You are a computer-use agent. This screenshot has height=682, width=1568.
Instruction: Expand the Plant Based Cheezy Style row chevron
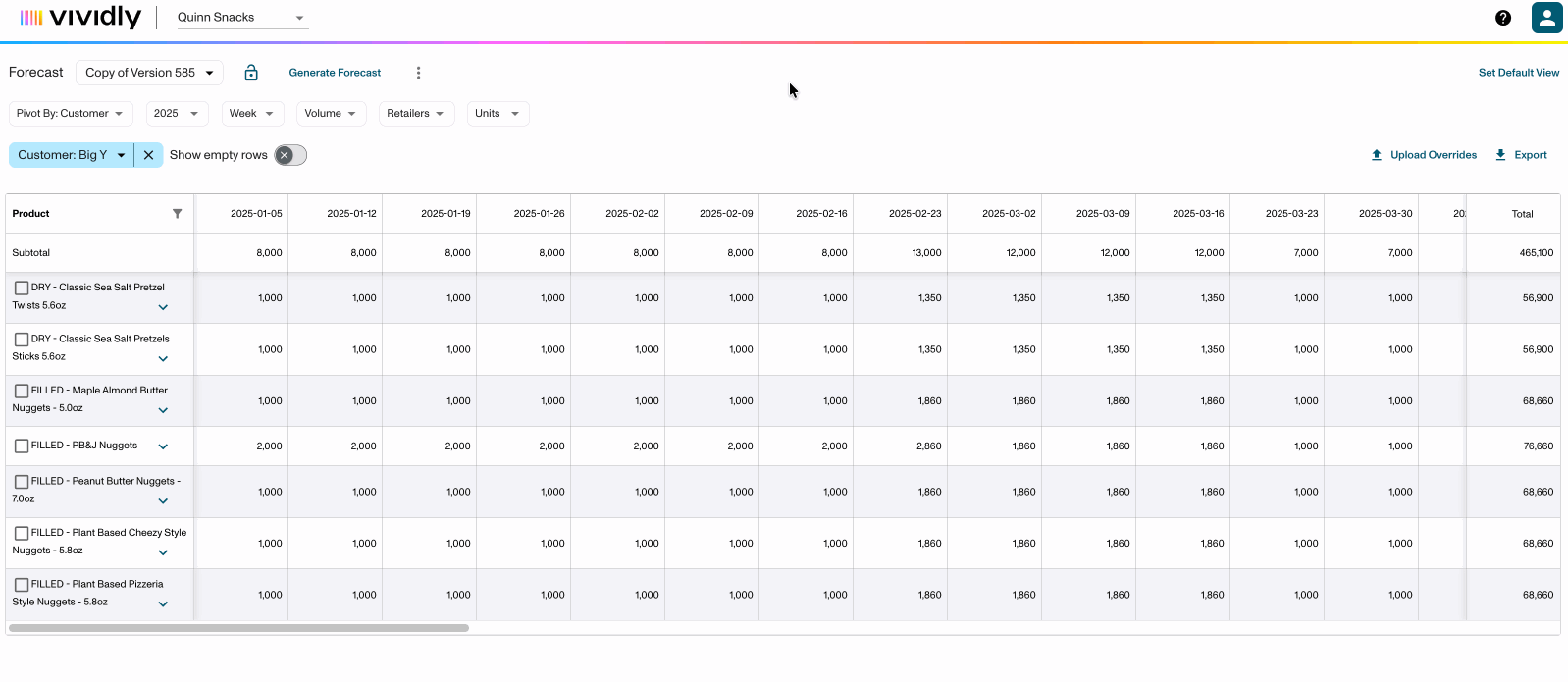pos(163,552)
